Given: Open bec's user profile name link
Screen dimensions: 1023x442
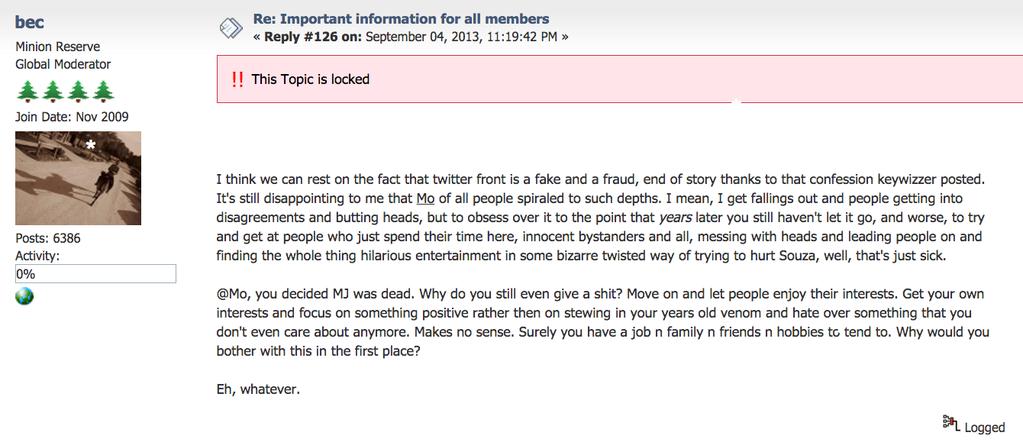Looking at the screenshot, I should pyautogui.click(x=30, y=21).
